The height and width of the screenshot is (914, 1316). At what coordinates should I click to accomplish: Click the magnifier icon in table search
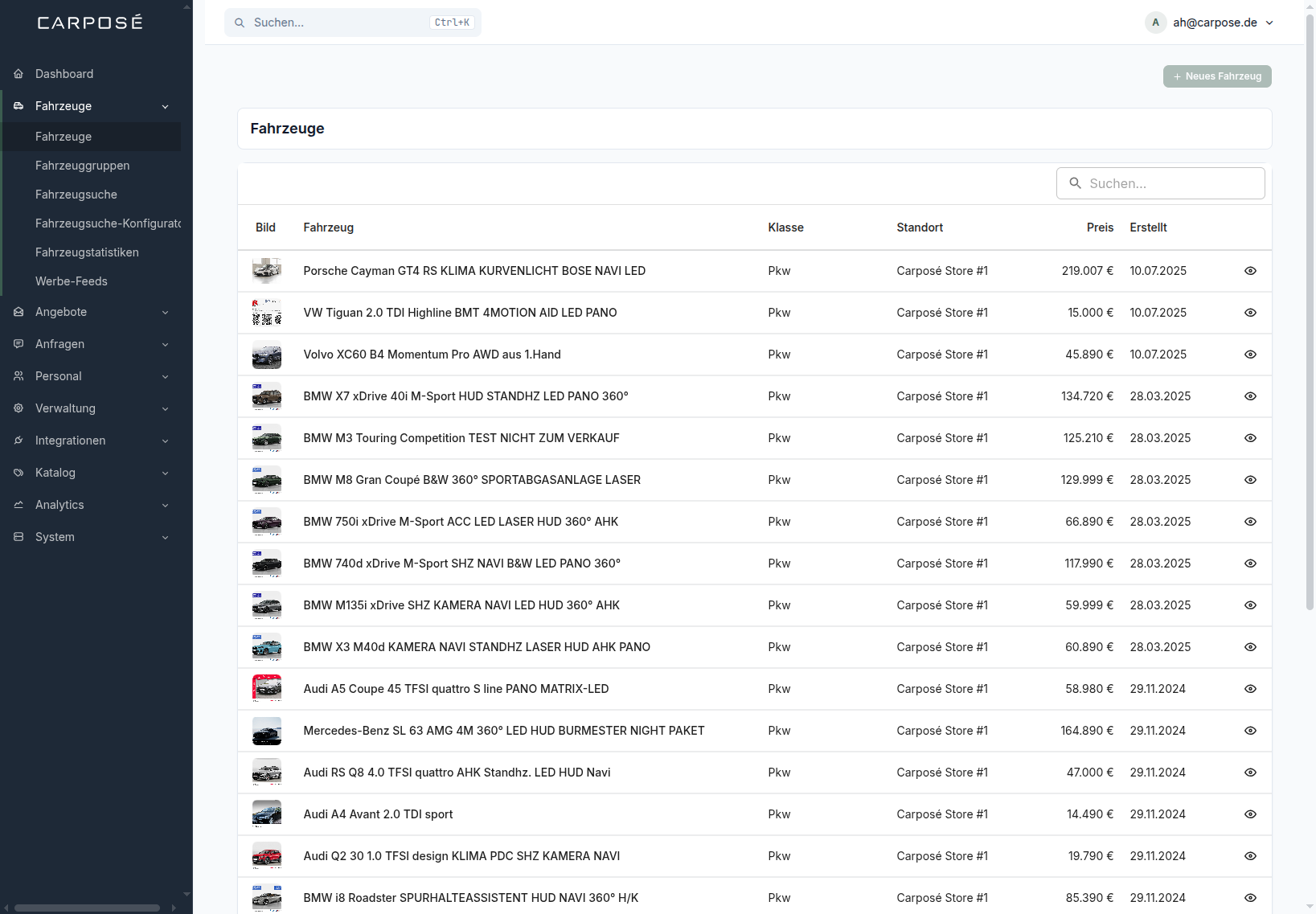click(1075, 183)
